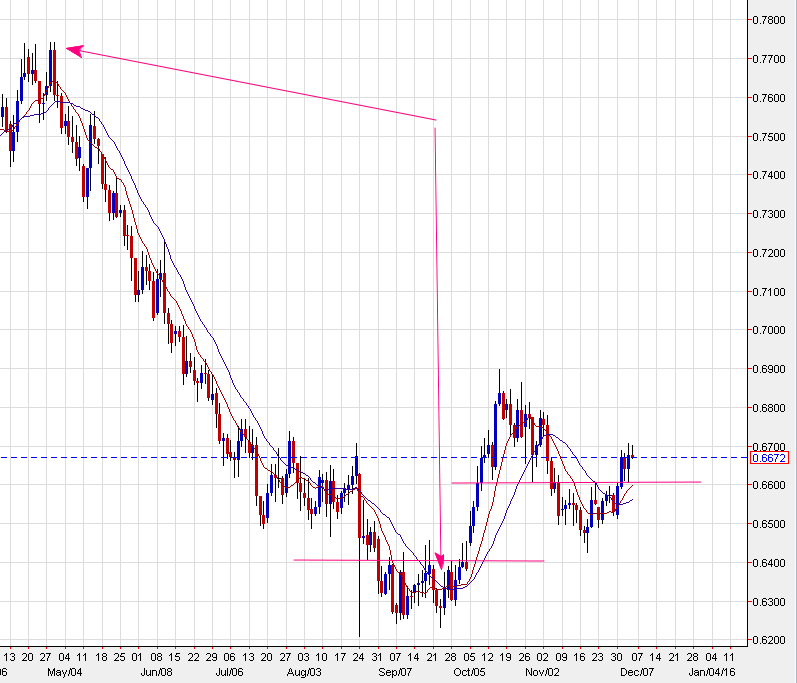Select the 0.7000 price axis label
This screenshot has width=797, height=683.
click(769, 330)
